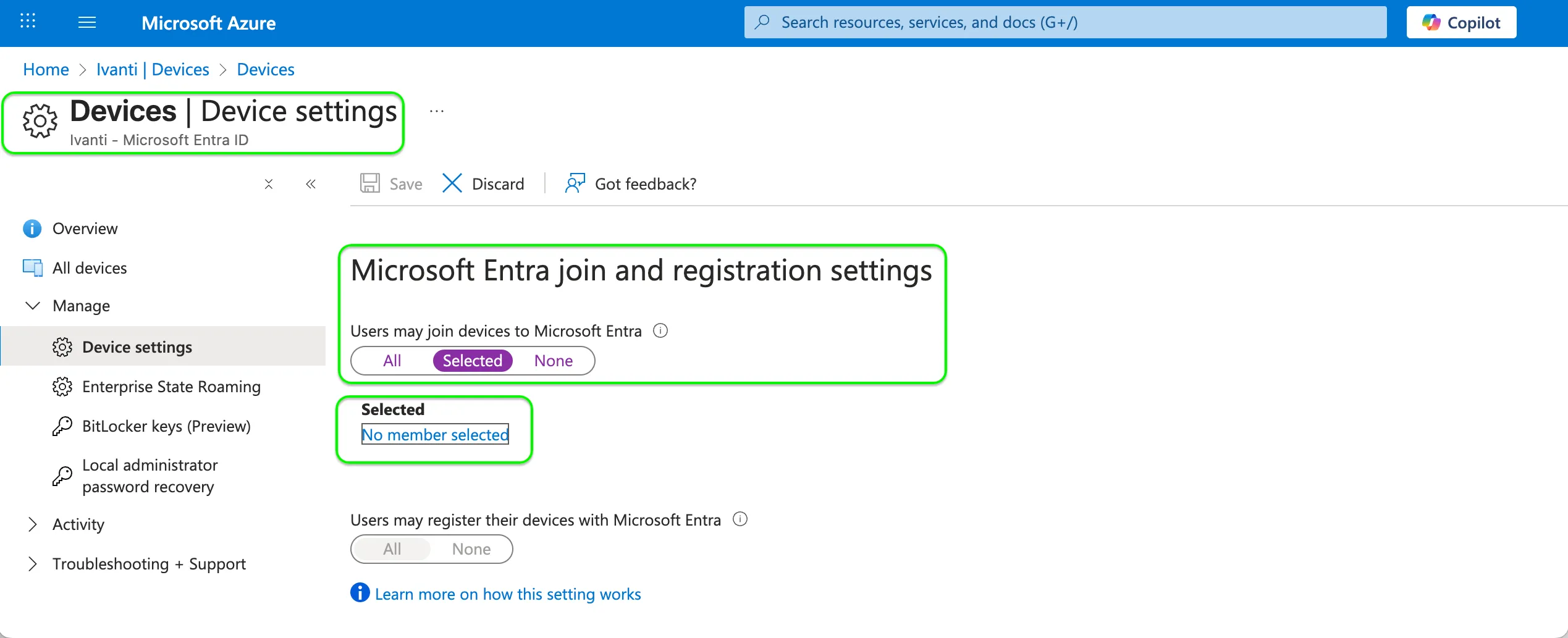Collapse the sidebar with double chevron
The height and width of the screenshot is (638, 1568).
[311, 184]
